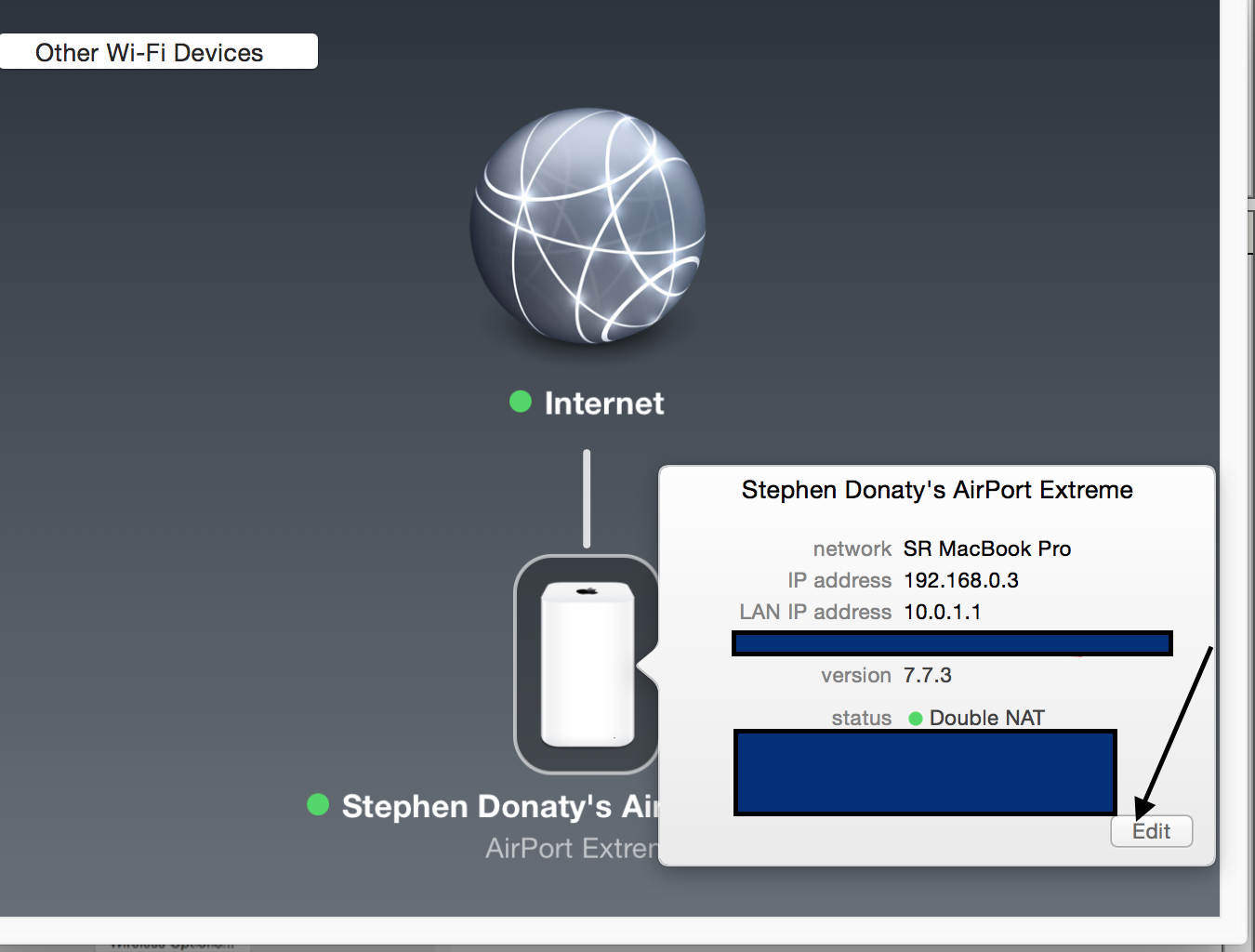The image size is (1255, 952).
Task: Click the green status dot next to Double NAT
Action: [916, 719]
